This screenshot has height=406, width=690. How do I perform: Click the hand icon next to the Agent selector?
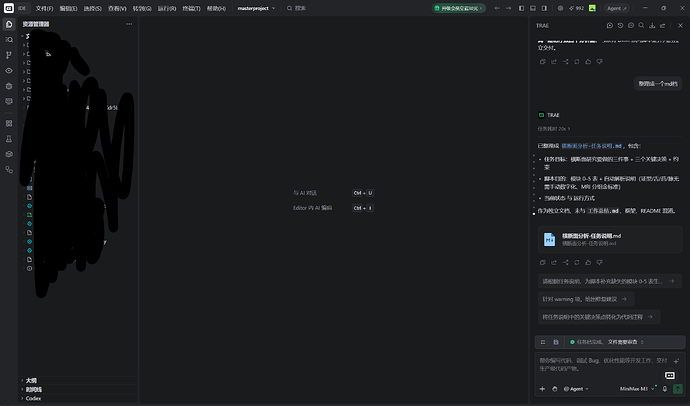[x=554, y=389]
